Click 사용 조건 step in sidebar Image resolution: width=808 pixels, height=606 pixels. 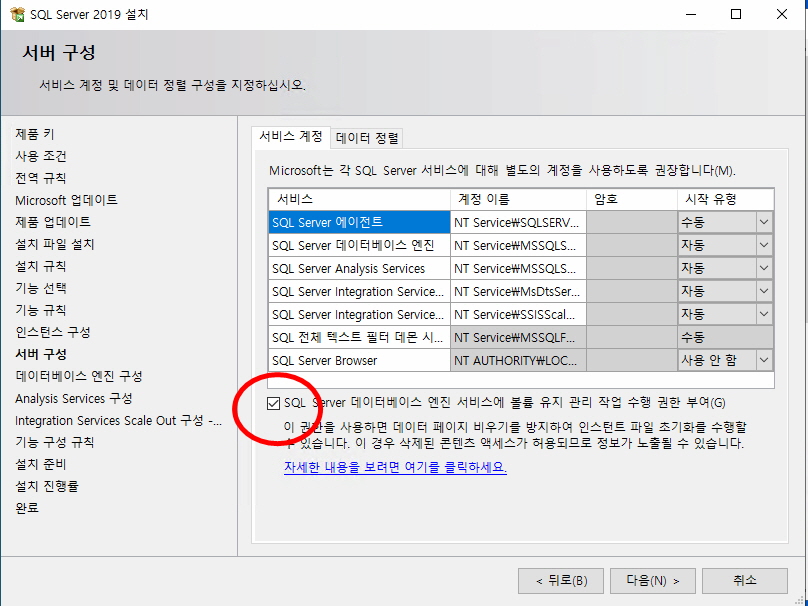coord(41,156)
